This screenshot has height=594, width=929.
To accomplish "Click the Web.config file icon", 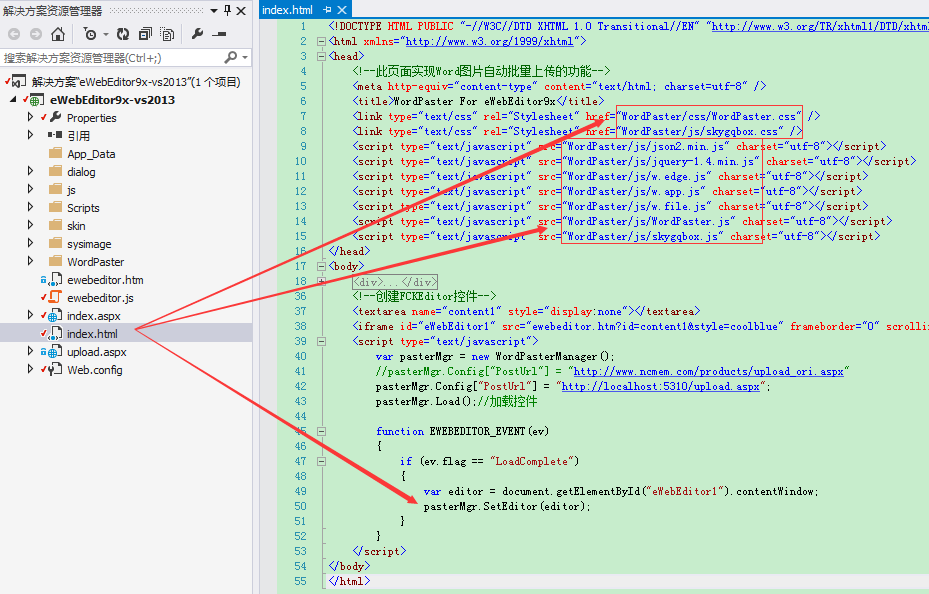I will coord(55,369).
